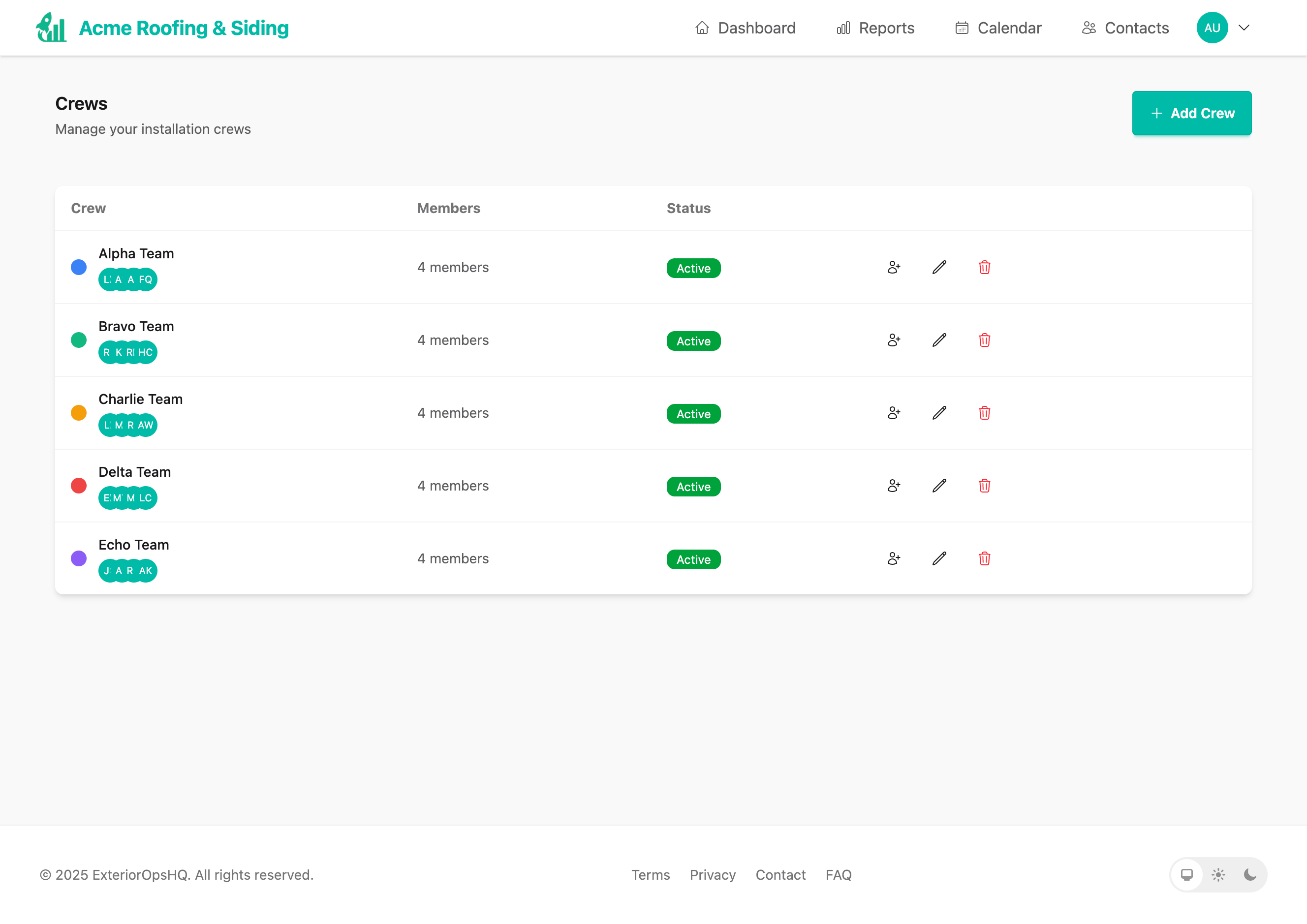This screenshot has width=1307, height=924.
Task: Add member to Delta Team
Action: tap(894, 486)
